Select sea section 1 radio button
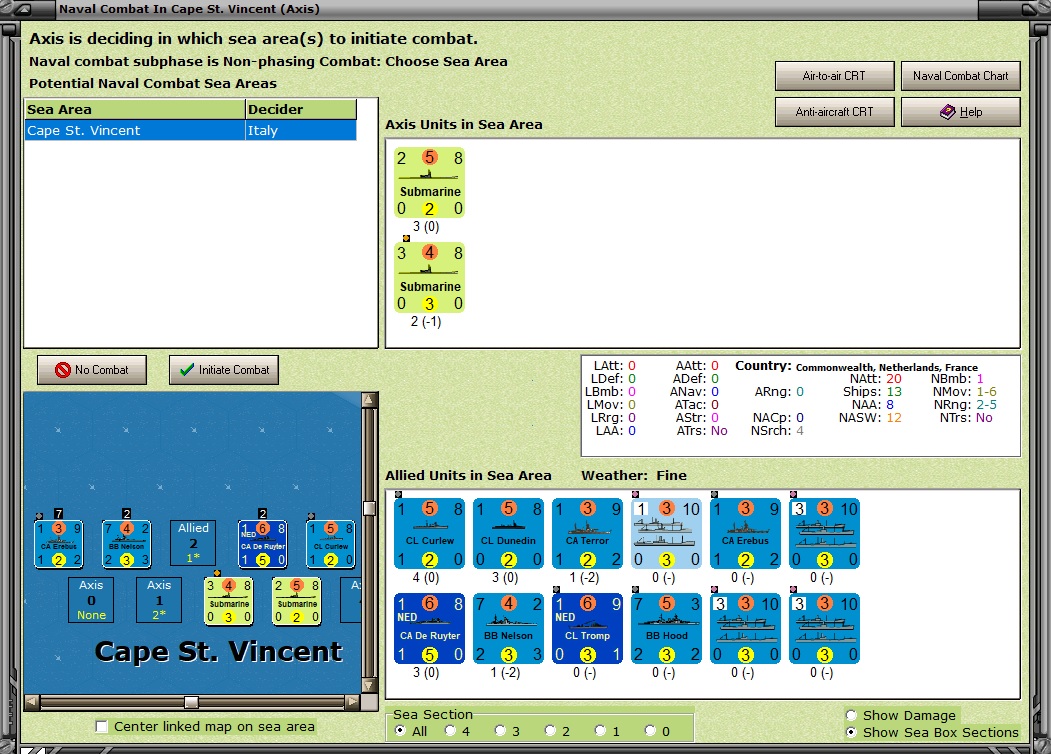This screenshot has height=754, width=1051. (x=601, y=731)
